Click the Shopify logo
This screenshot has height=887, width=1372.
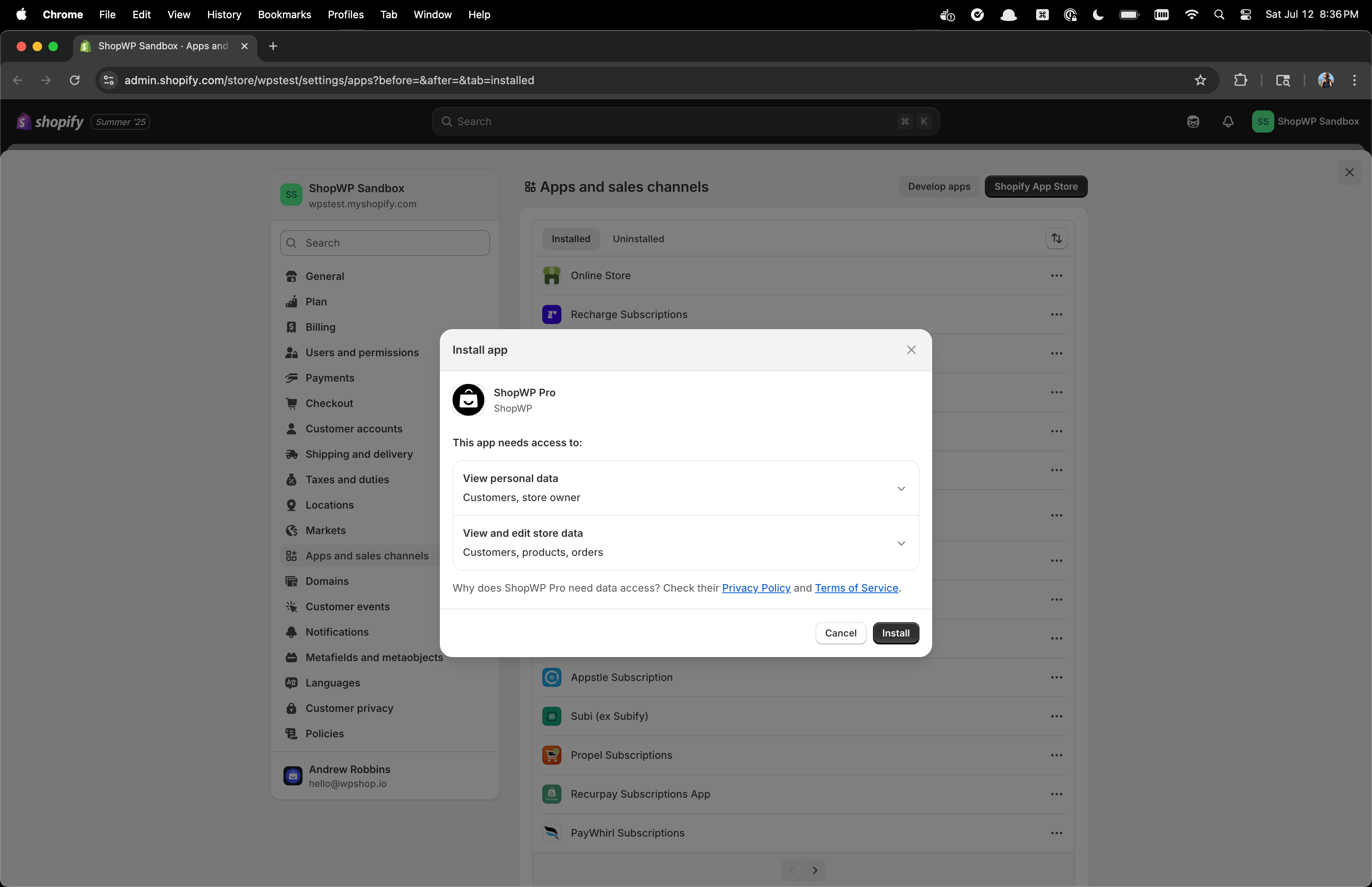pos(50,121)
